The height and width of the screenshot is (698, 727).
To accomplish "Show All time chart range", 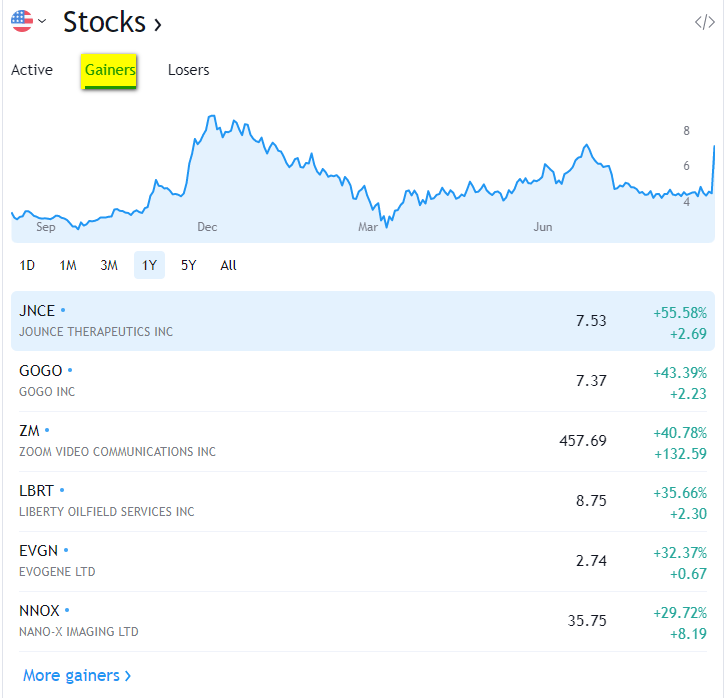I will [x=228, y=265].
